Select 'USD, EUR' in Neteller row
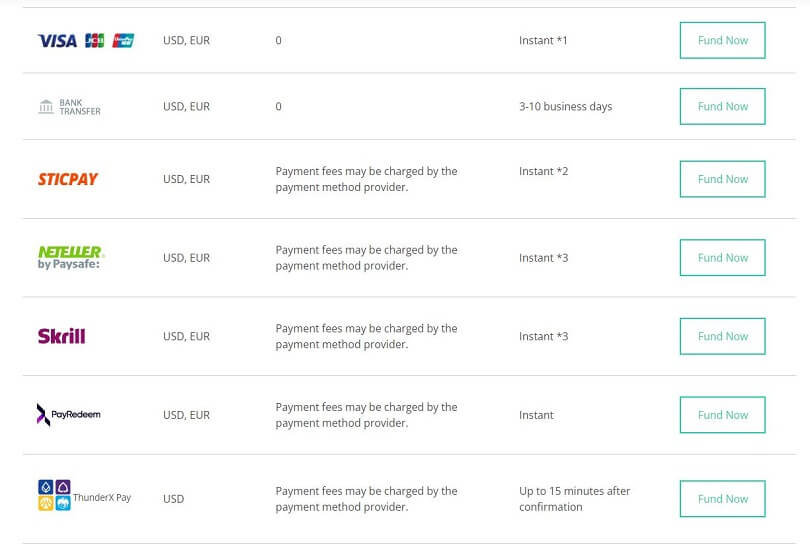 pos(186,258)
